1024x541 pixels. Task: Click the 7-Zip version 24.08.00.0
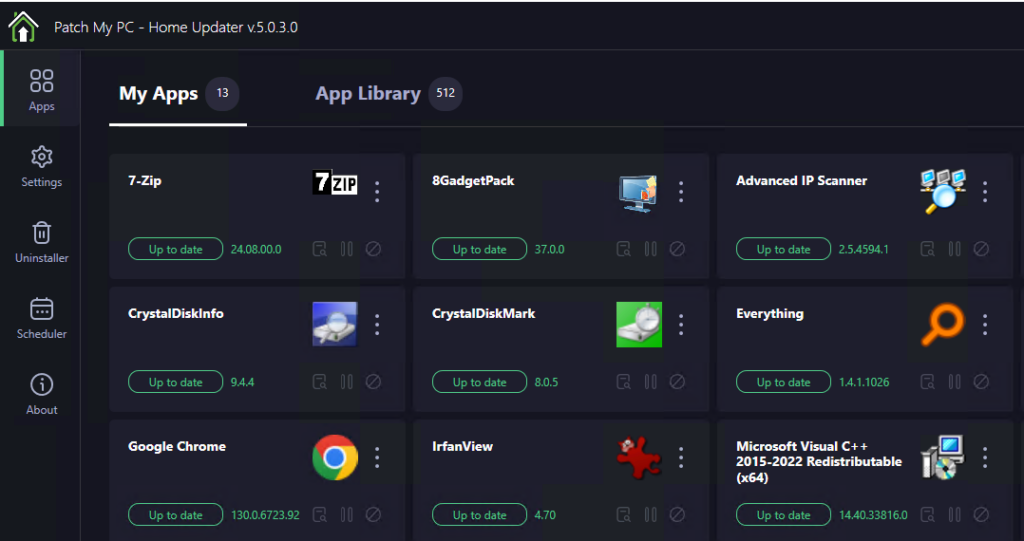pyautogui.click(x=256, y=250)
